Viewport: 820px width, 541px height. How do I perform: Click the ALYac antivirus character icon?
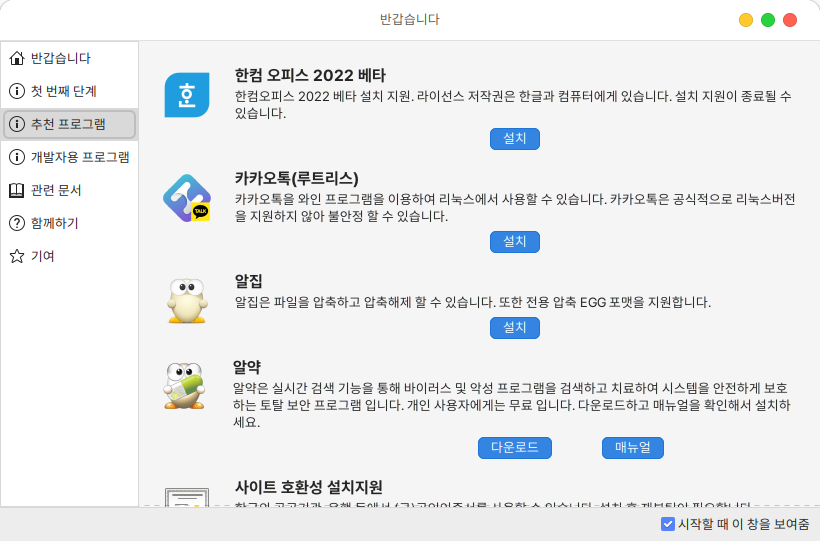click(186, 387)
